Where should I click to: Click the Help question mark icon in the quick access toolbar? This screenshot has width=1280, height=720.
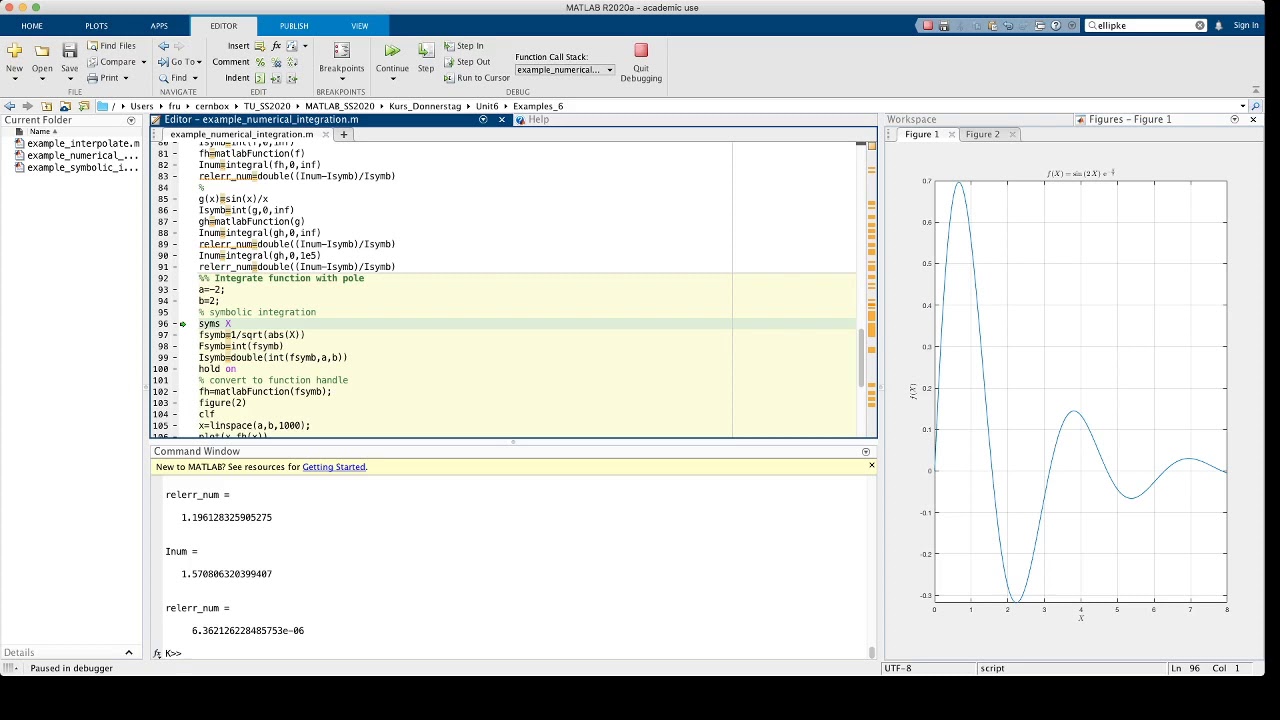click(x=1056, y=25)
